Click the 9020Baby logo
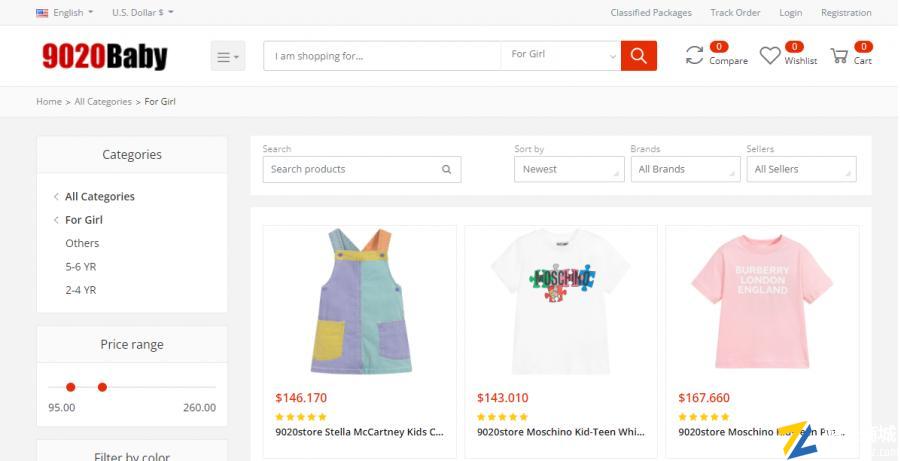This screenshot has width=900, height=461. (104, 56)
